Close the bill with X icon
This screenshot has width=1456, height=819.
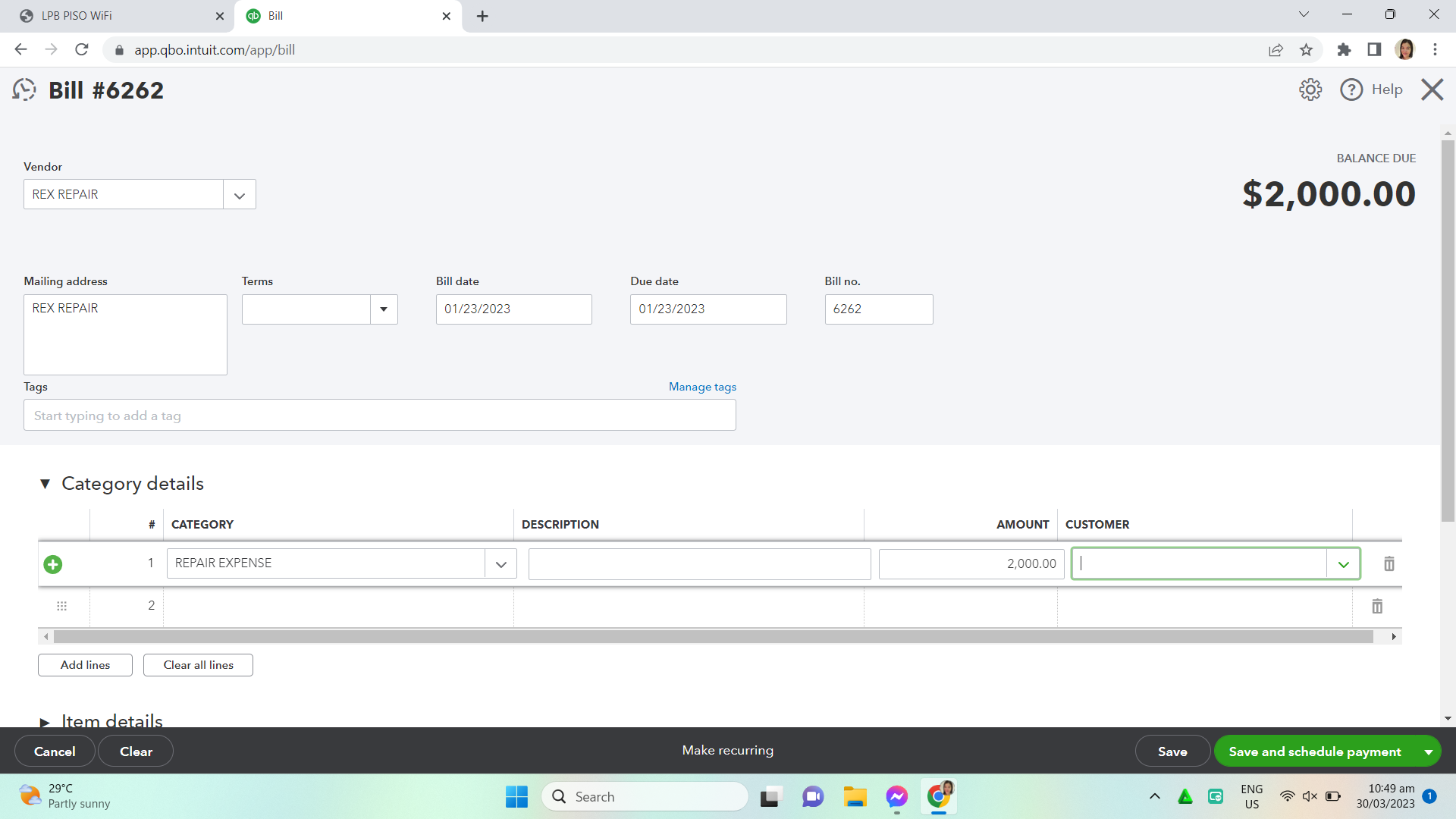click(x=1432, y=89)
